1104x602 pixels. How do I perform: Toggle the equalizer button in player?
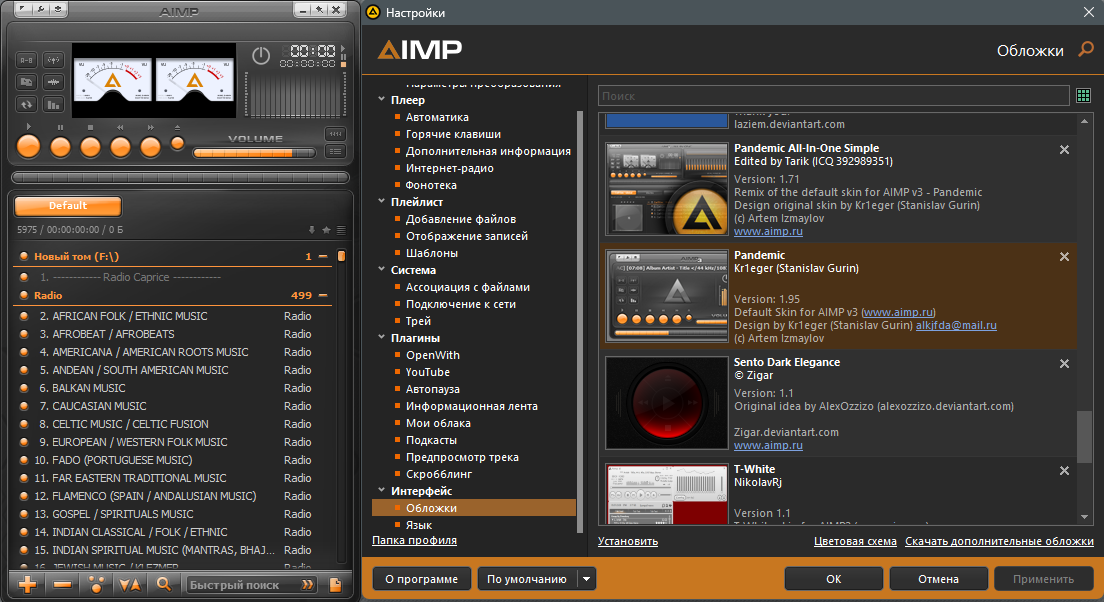pyautogui.click(x=53, y=105)
